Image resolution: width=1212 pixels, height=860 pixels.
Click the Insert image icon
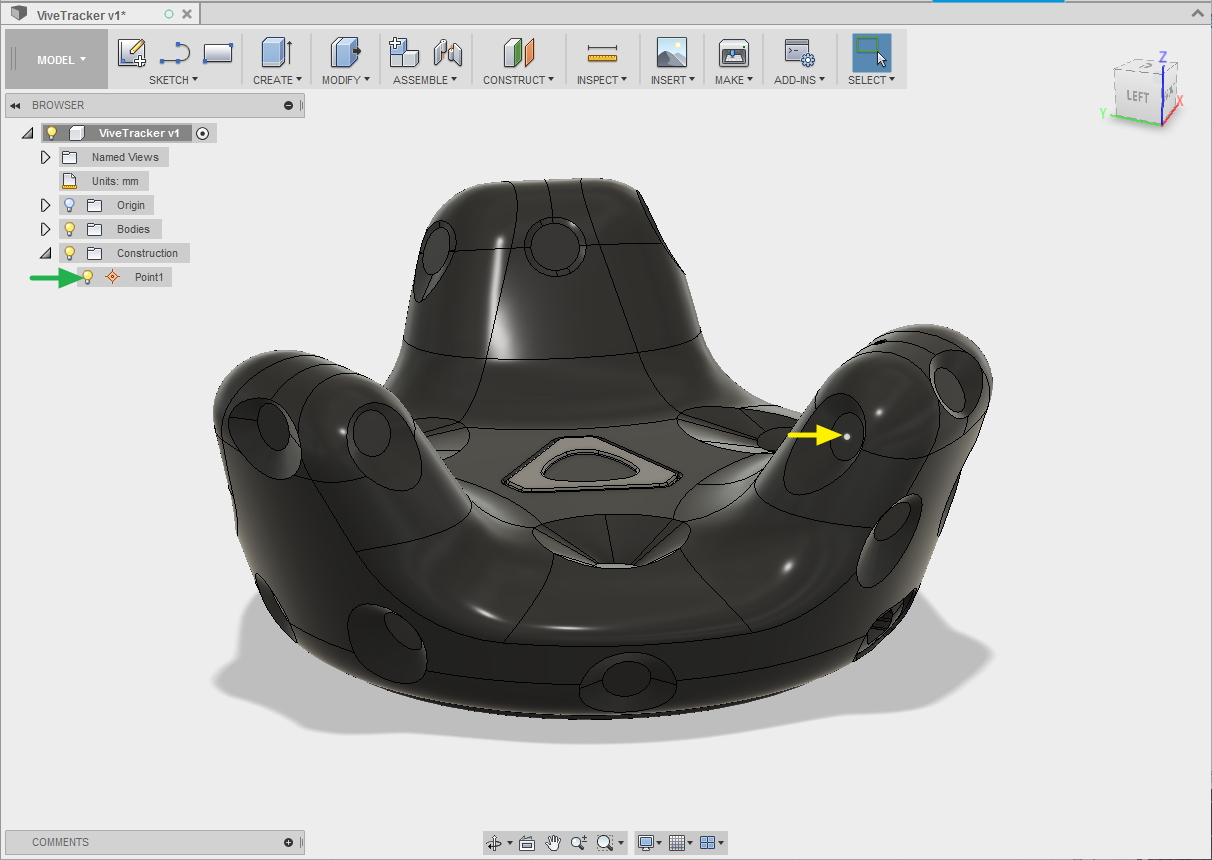click(672, 53)
